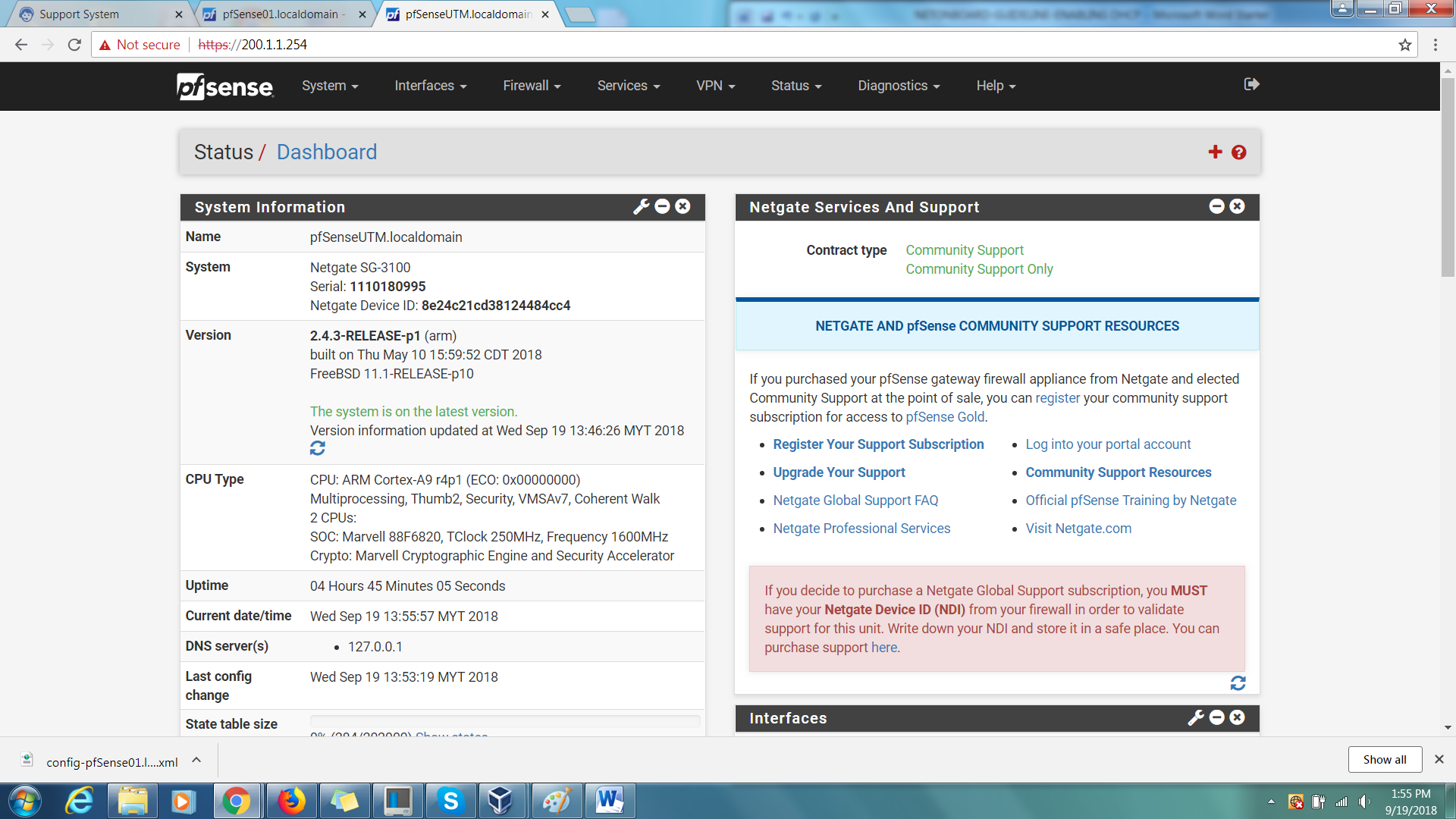Click the logout icon in navbar
This screenshot has height=819, width=1456.
[x=1251, y=84]
